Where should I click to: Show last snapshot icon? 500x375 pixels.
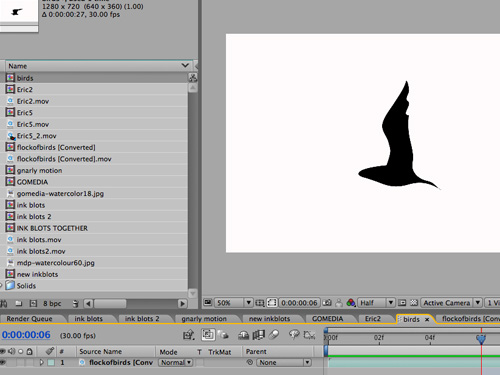point(339,303)
